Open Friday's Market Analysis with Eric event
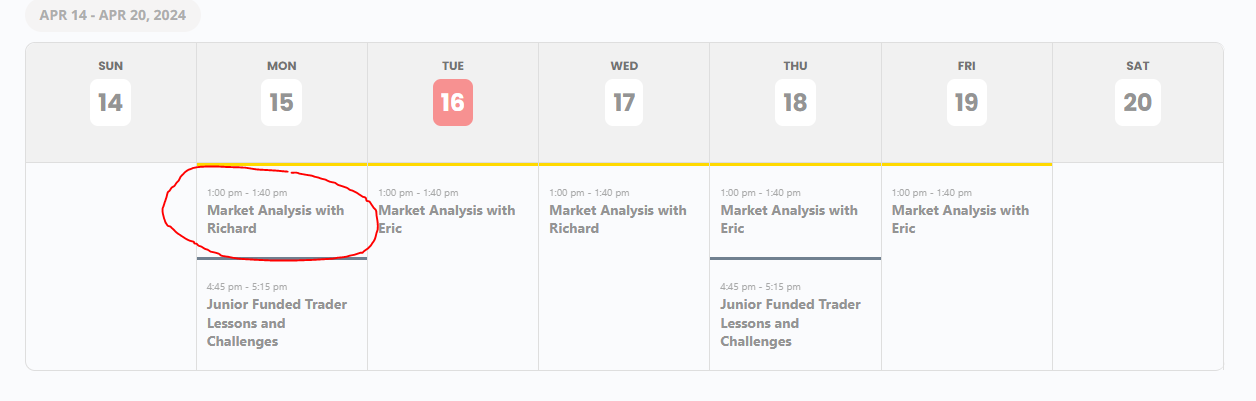This screenshot has height=401, width=1256. pos(960,219)
